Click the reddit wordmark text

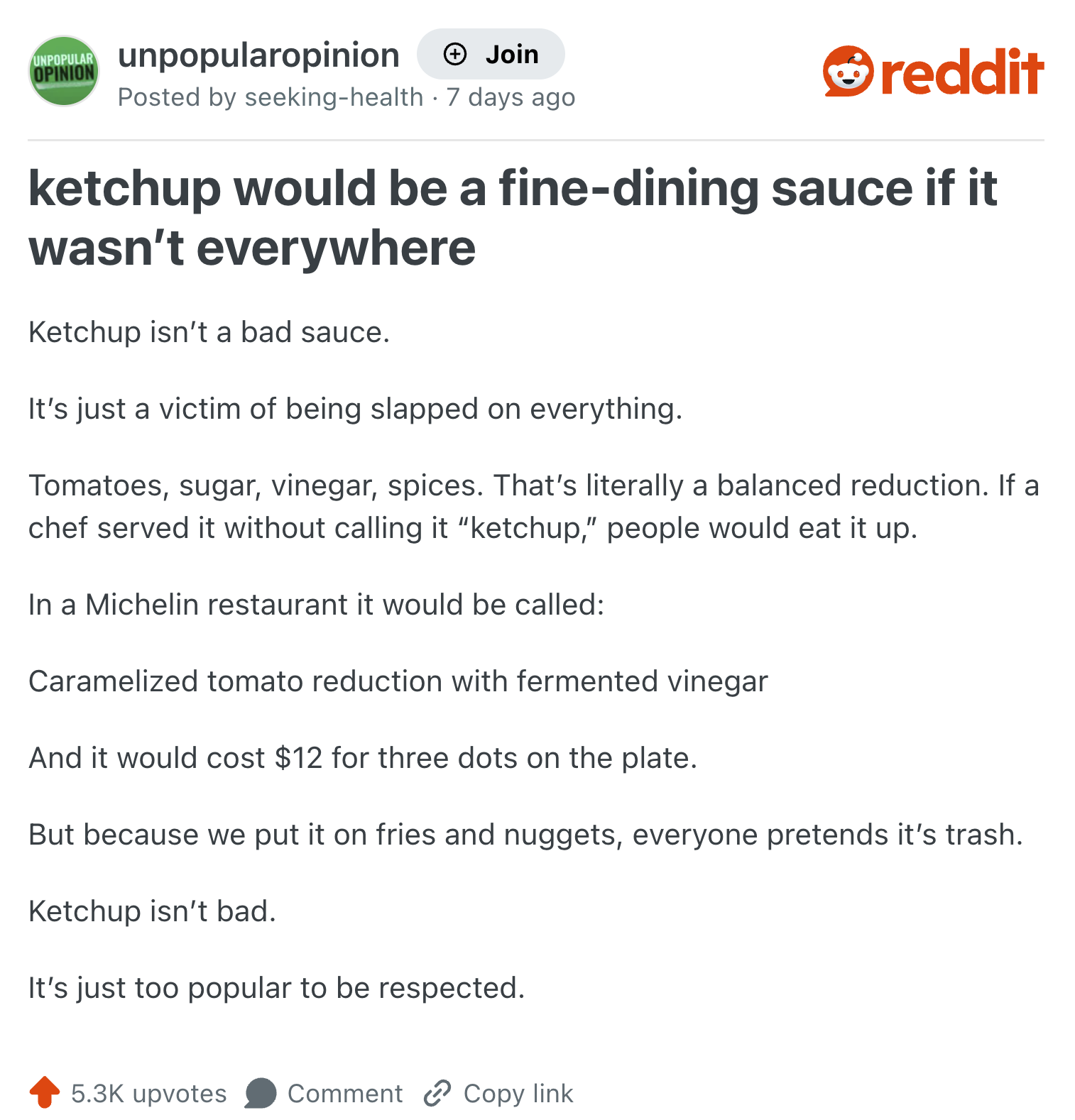pos(962,71)
